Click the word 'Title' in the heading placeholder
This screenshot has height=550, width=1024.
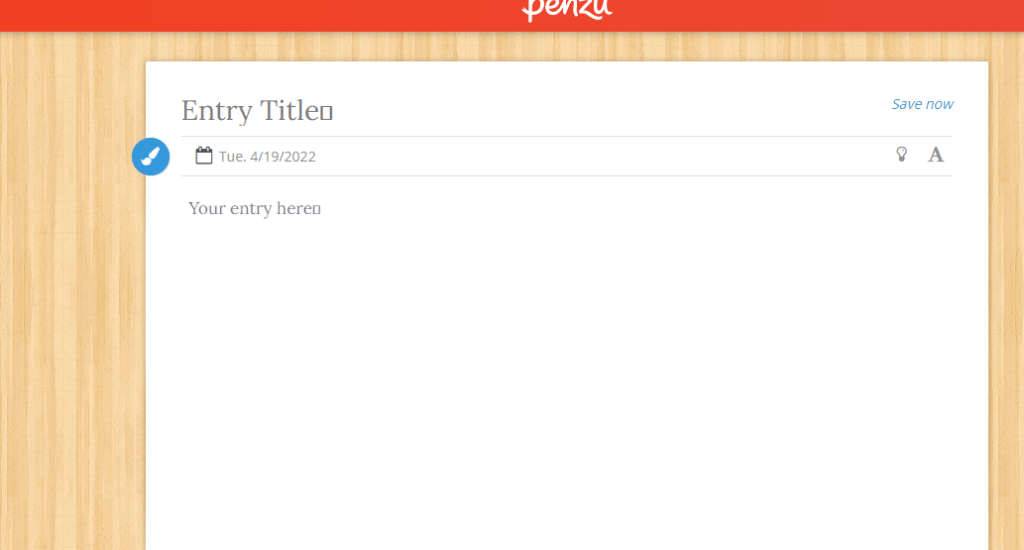[x=289, y=110]
